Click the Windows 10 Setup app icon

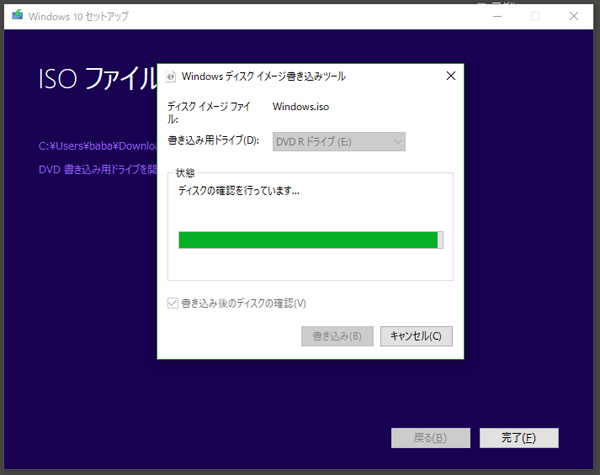[17, 15]
